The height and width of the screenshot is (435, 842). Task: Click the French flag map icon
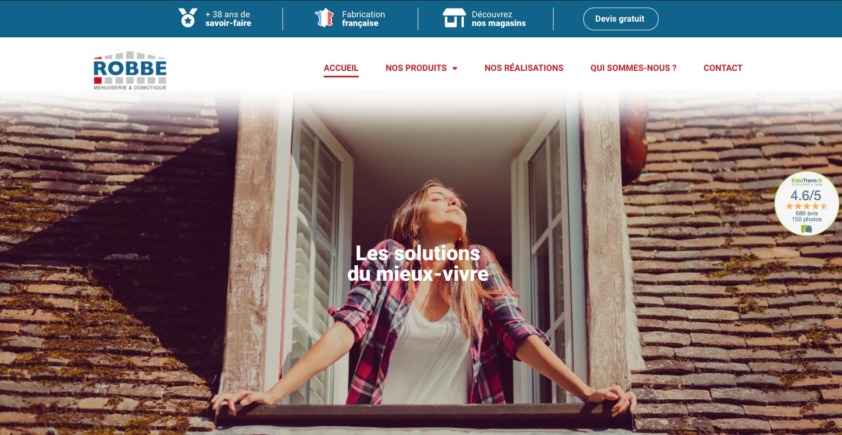(324, 18)
